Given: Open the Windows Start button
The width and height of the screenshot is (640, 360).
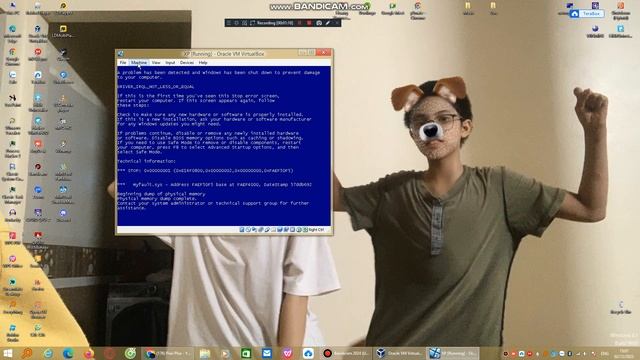Looking at the screenshot, I should coord(8,353).
